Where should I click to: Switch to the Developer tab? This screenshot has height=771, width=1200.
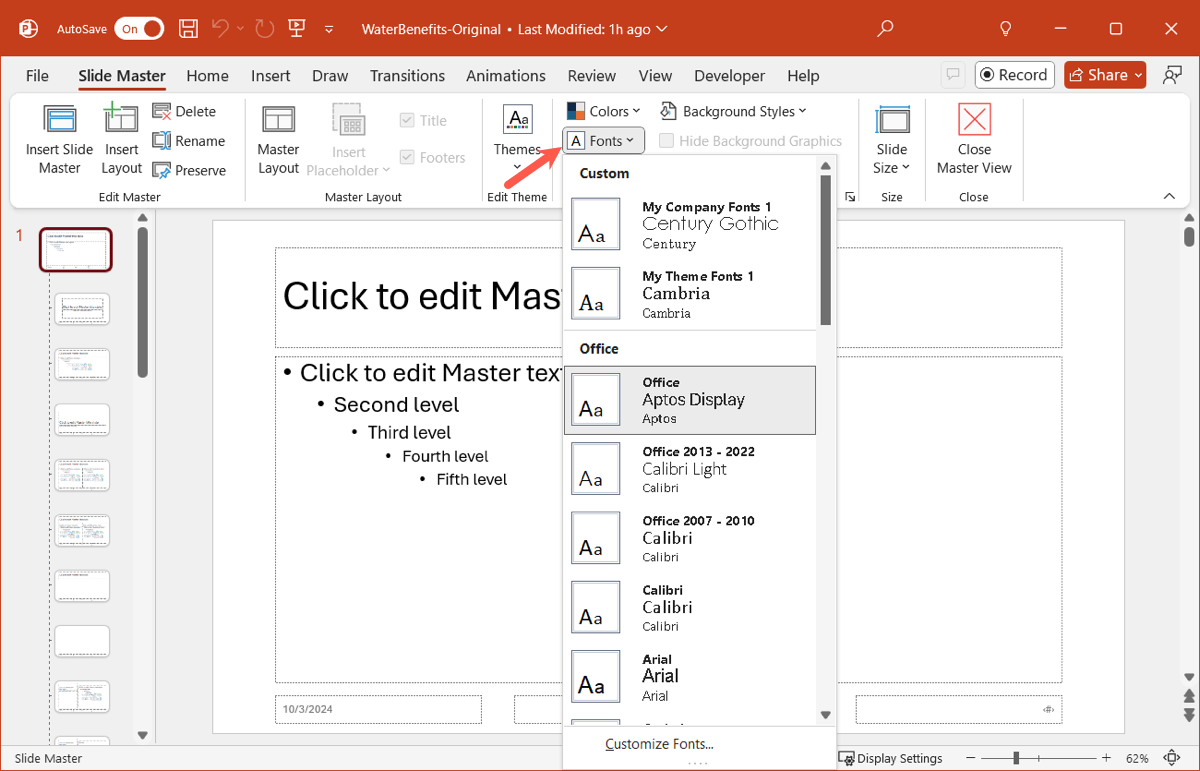point(729,75)
